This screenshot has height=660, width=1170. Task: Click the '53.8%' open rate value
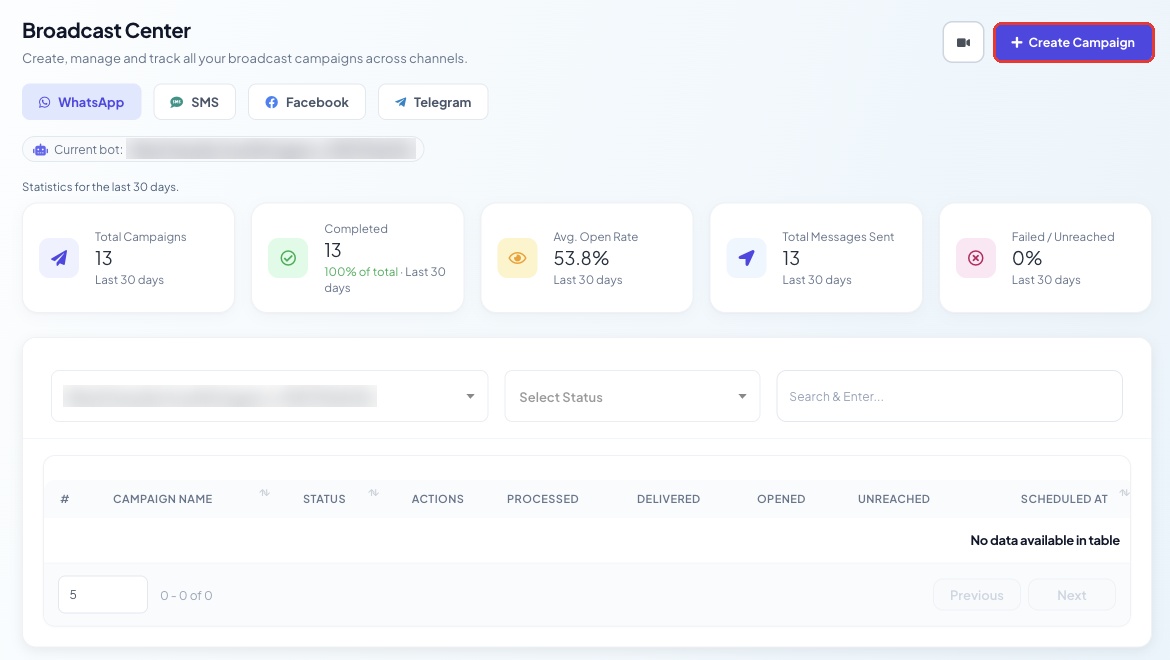(581, 258)
